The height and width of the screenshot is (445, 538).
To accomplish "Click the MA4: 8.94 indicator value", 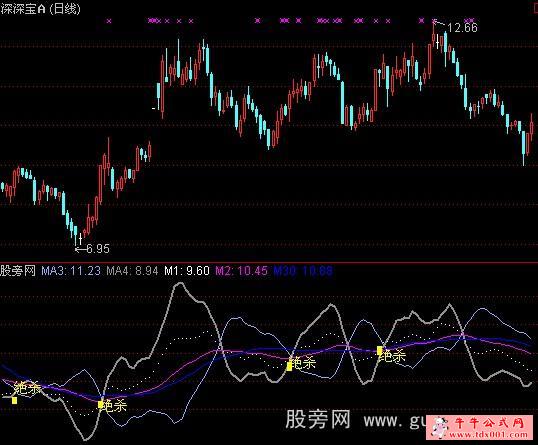I will coord(132,271).
